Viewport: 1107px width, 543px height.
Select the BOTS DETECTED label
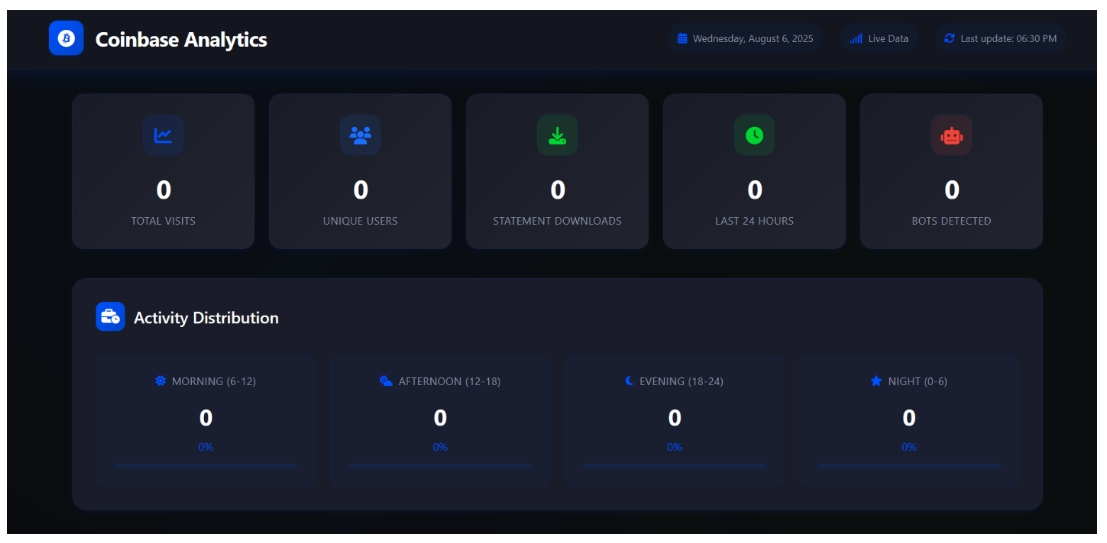click(x=952, y=221)
